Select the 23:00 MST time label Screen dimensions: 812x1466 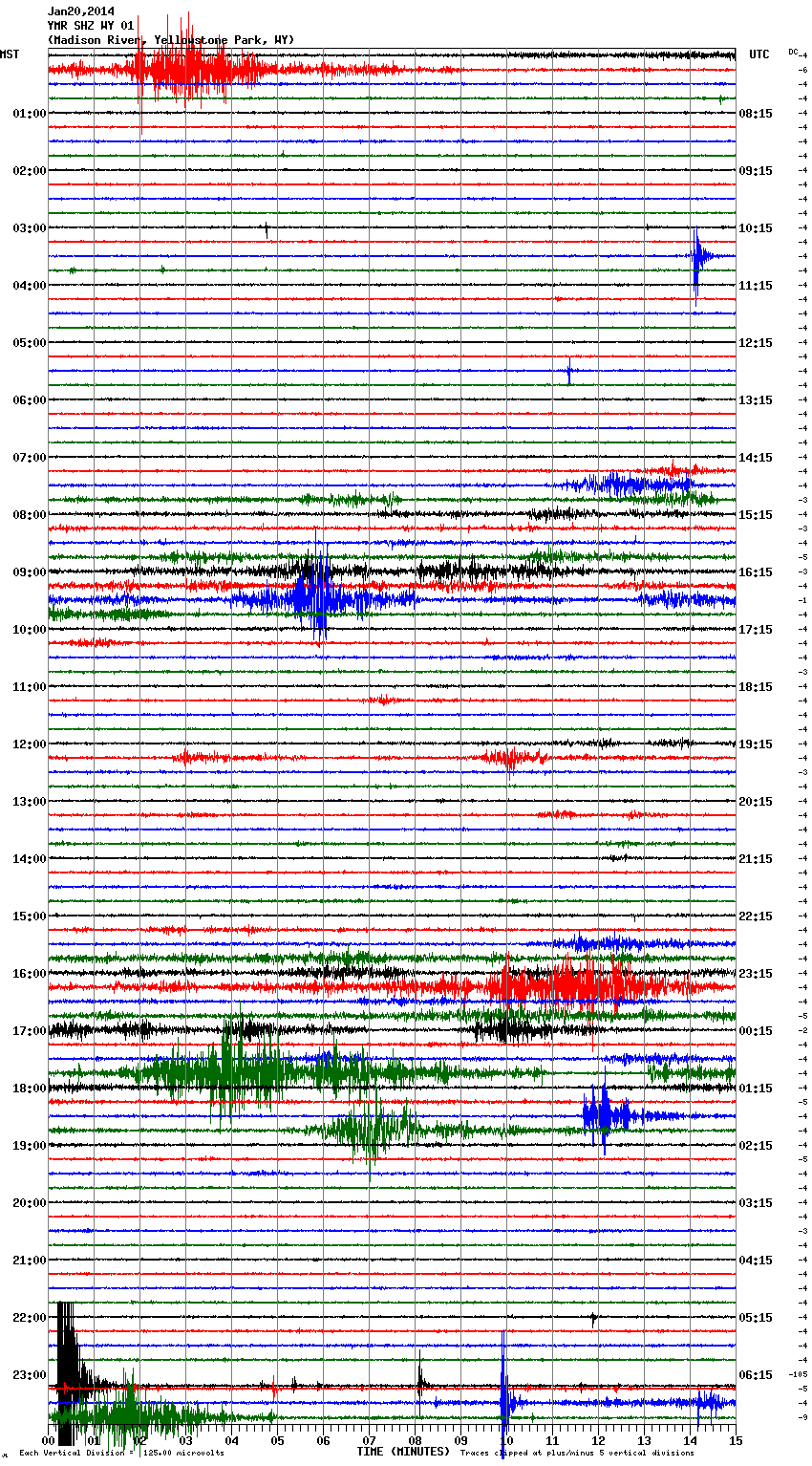(x=30, y=1375)
